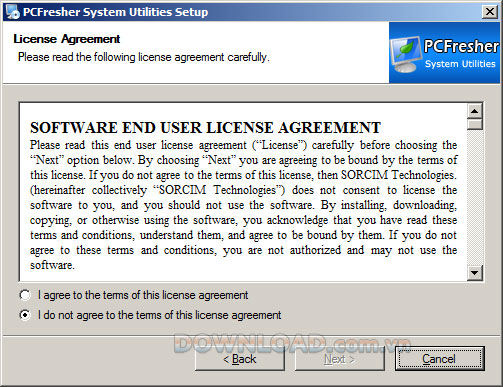Click the license scrollbar thumb

(x=475, y=124)
